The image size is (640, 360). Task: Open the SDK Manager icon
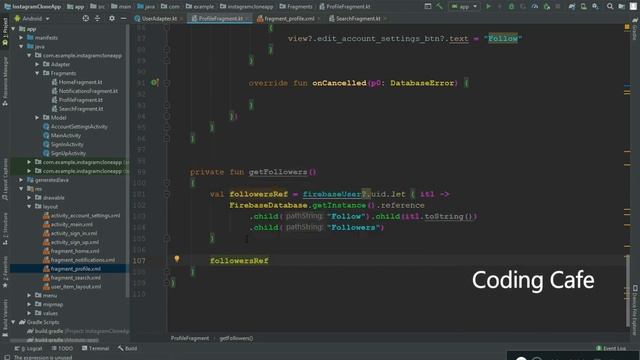coord(596,7)
